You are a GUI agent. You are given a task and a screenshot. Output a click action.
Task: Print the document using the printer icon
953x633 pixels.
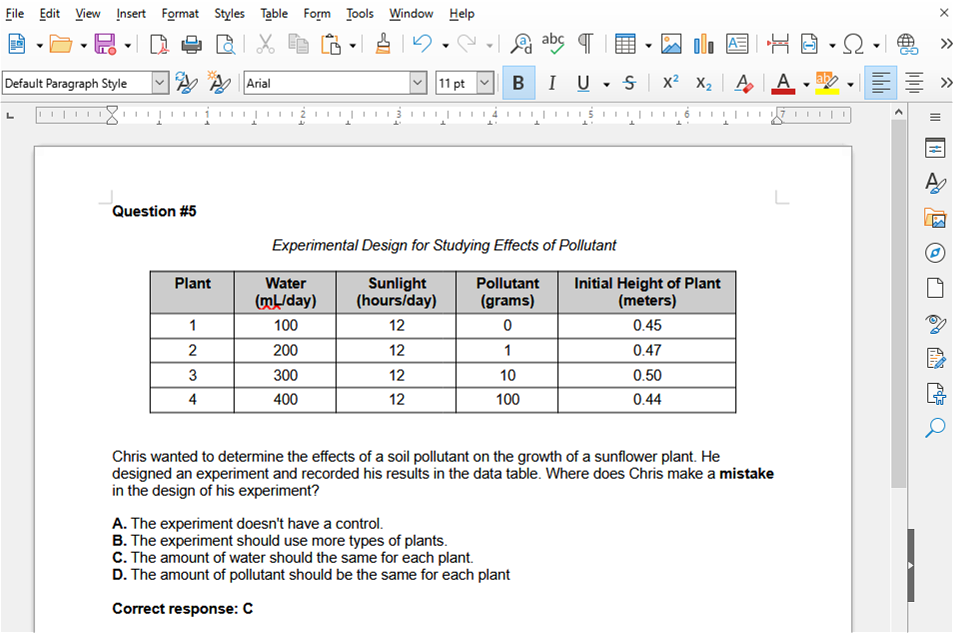point(191,44)
